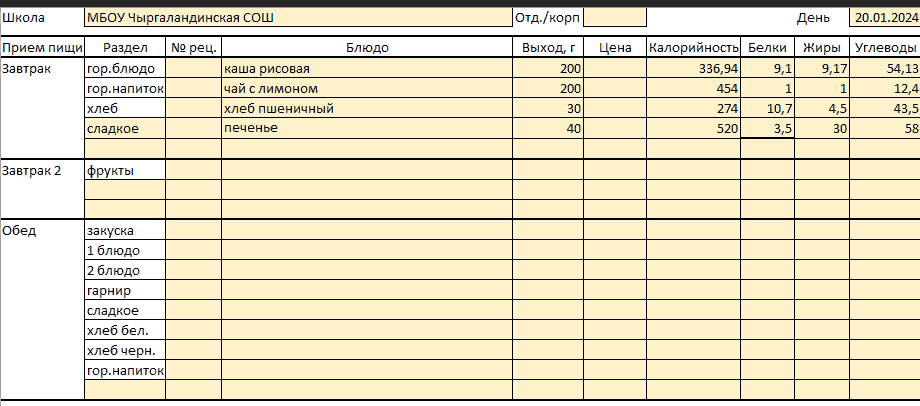Click the school name cell МБОУ Чыргаландинская СОШ
Image resolution: width=920 pixels, height=406 pixels.
(x=297, y=18)
